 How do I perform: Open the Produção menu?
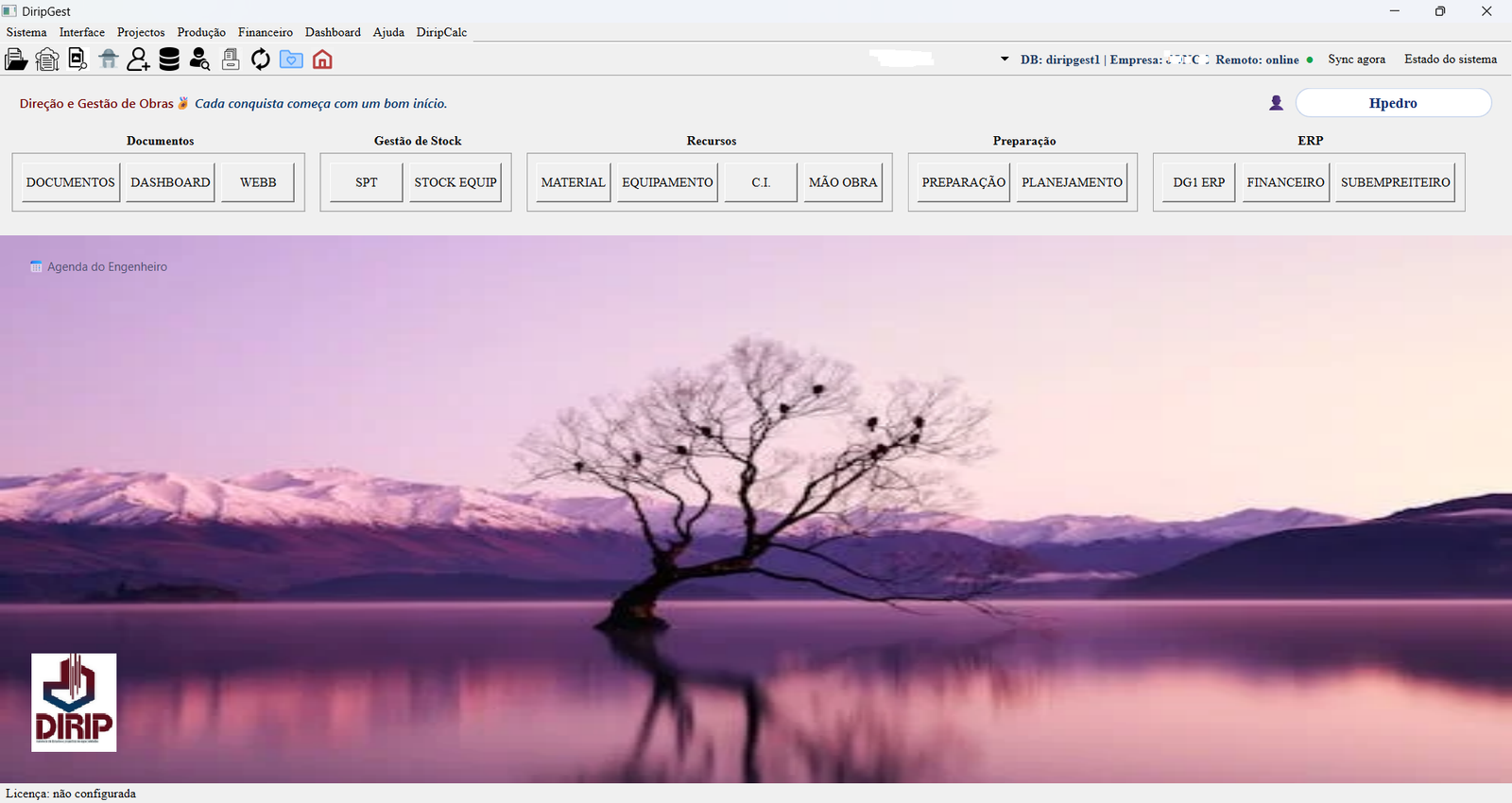201,32
